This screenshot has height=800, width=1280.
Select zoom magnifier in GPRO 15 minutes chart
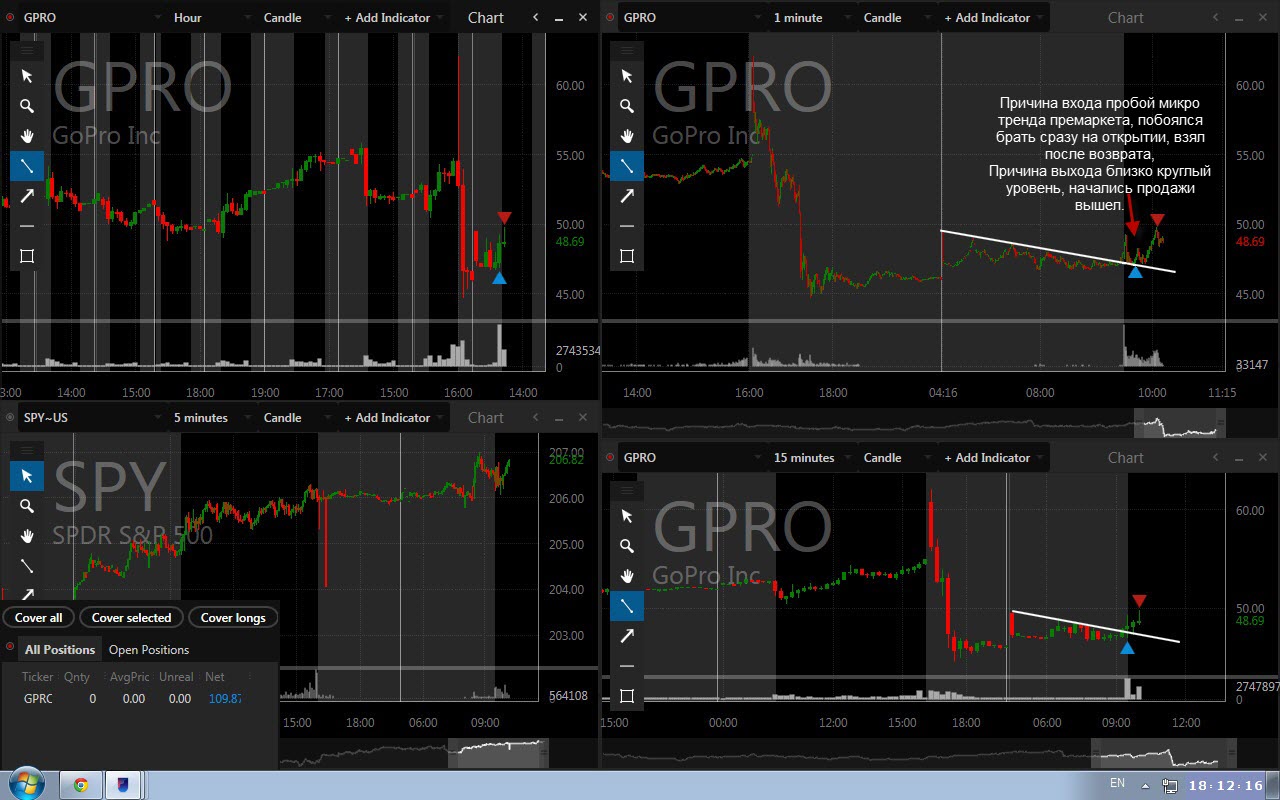pos(627,546)
